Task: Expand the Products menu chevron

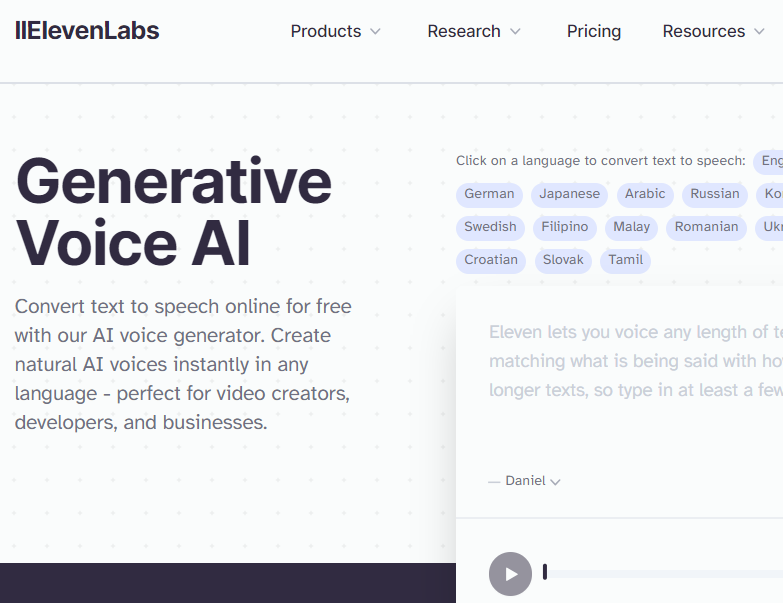Action: [x=376, y=32]
